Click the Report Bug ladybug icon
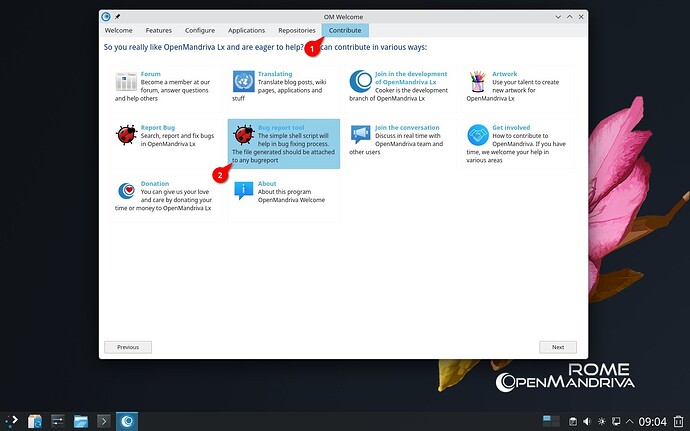This screenshot has width=690, height=431. pos(127,135)
